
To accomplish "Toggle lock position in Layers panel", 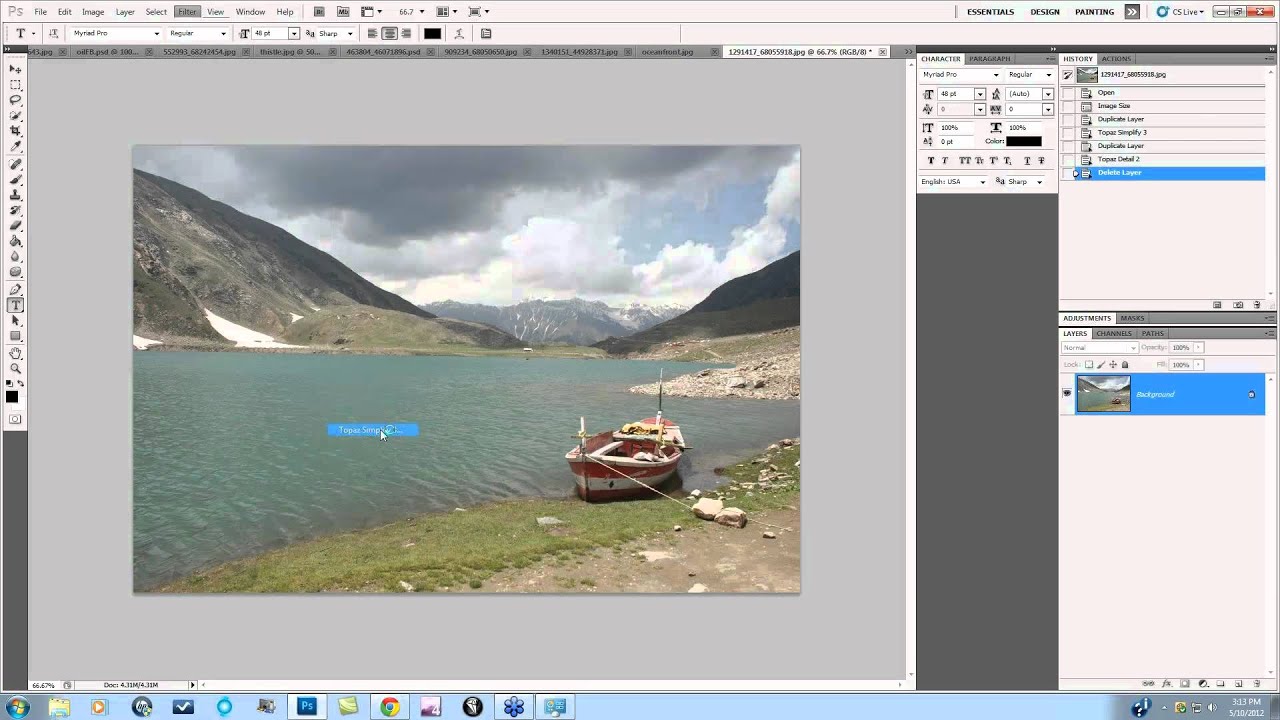I will tap(1113, 365).
